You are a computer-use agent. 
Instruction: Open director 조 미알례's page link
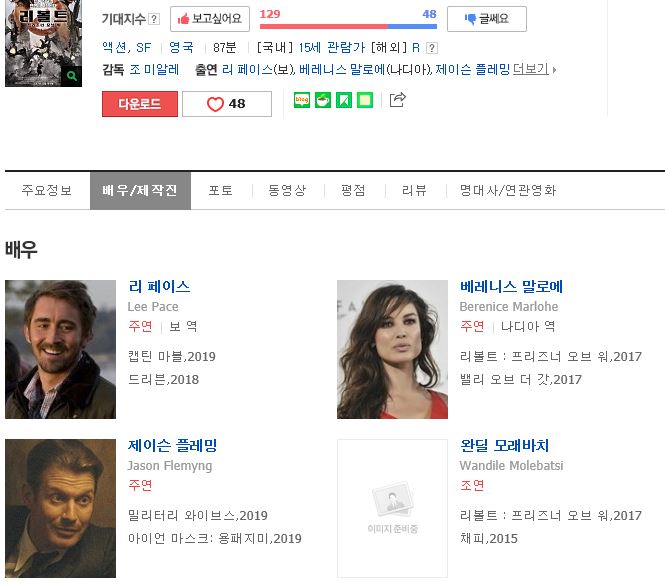point(154,69)
